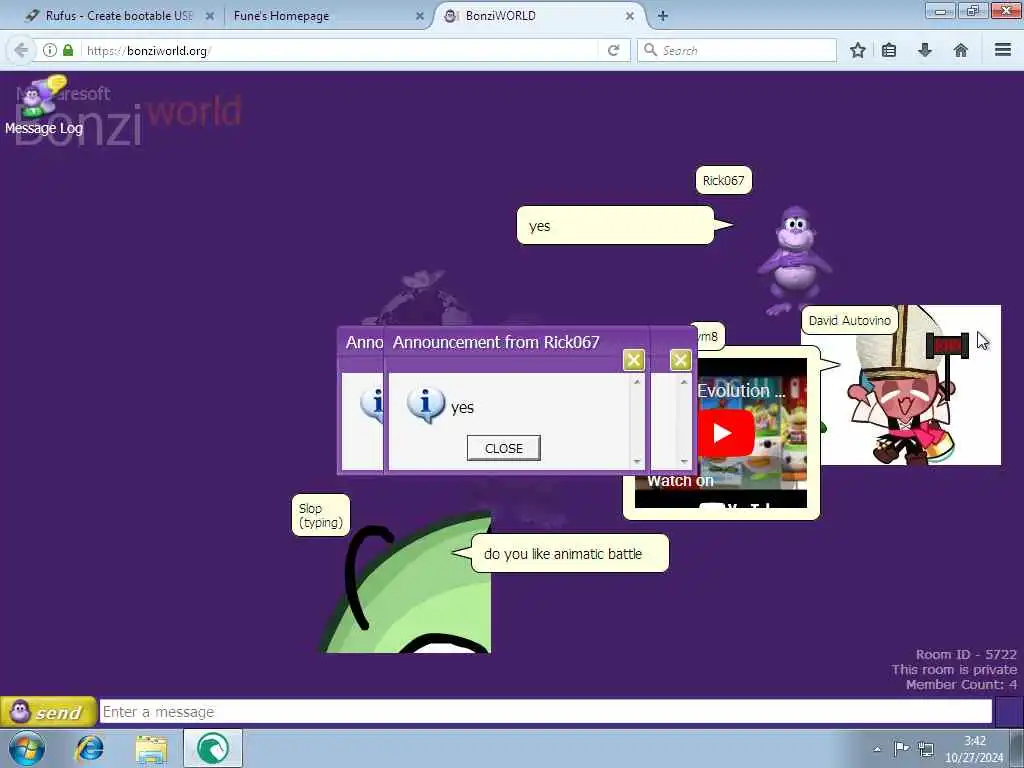Focus the 'Enter a message' input field
Viewport: 1024px width, 768px height.
pos(546,712)
